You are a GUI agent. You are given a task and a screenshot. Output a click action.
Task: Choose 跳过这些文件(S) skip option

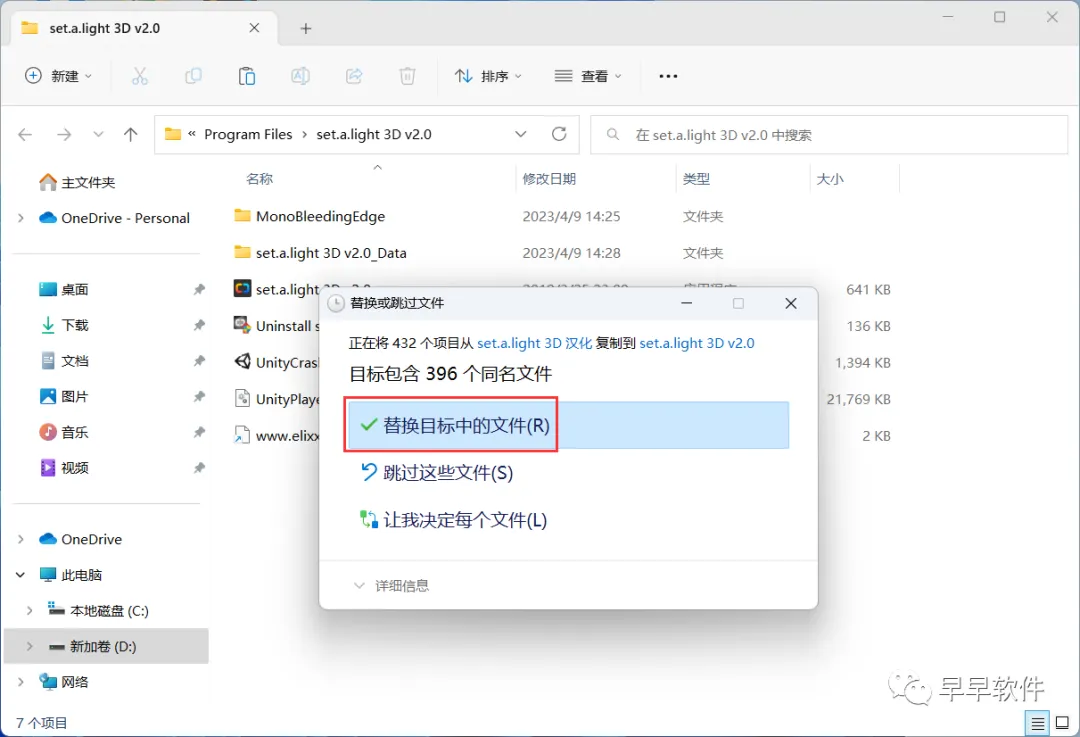pyautogui.click(x=437, y=473)
